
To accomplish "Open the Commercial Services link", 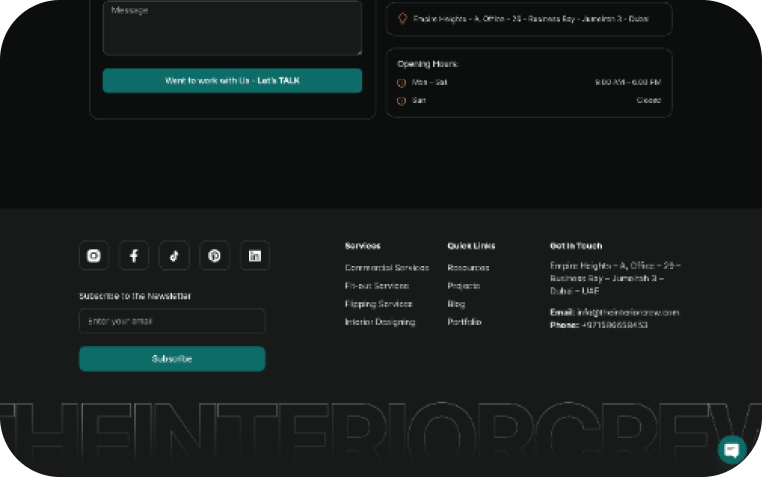I will [386, 268].
